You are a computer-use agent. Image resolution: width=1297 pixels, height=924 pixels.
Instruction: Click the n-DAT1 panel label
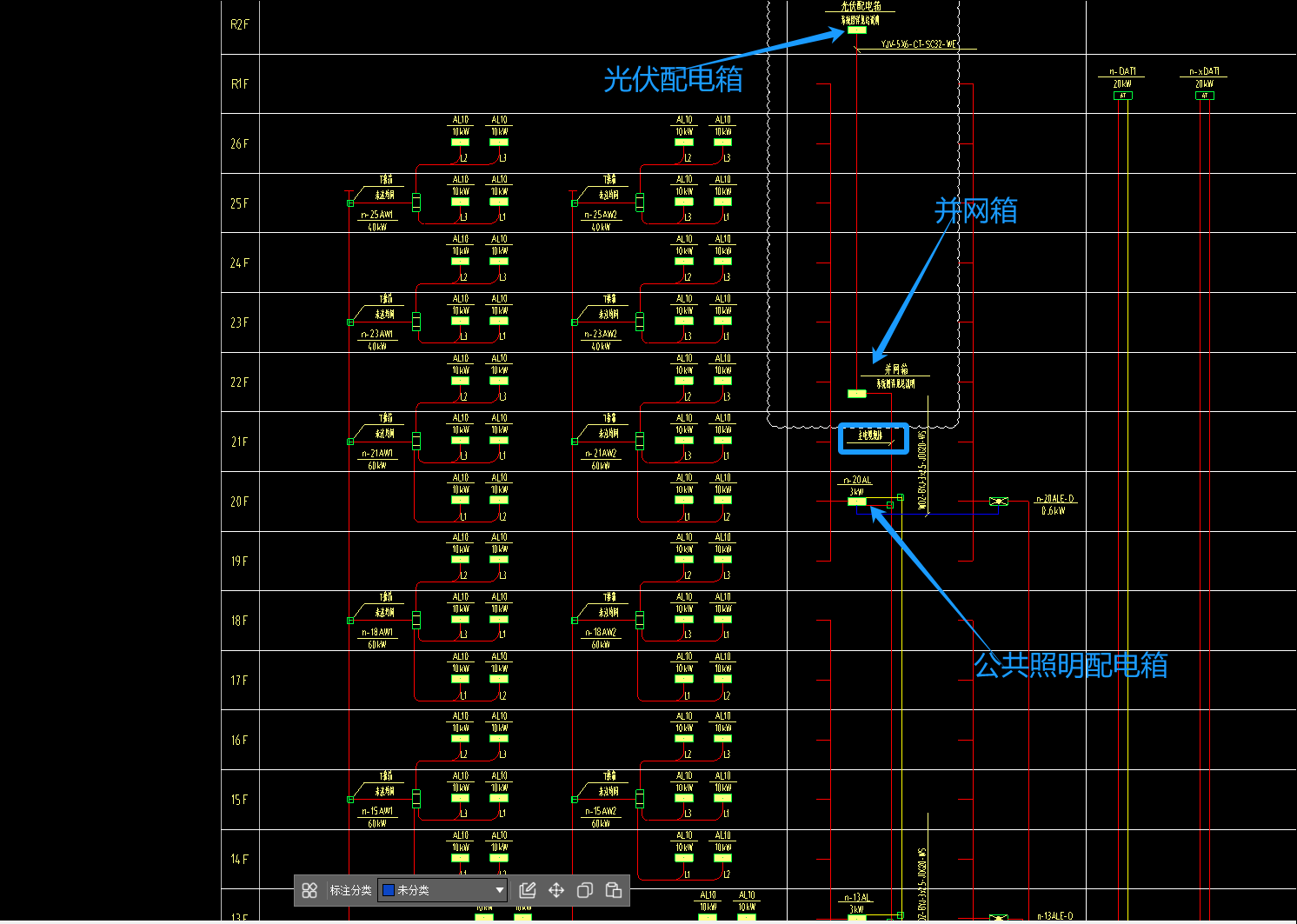(1122, 71)
